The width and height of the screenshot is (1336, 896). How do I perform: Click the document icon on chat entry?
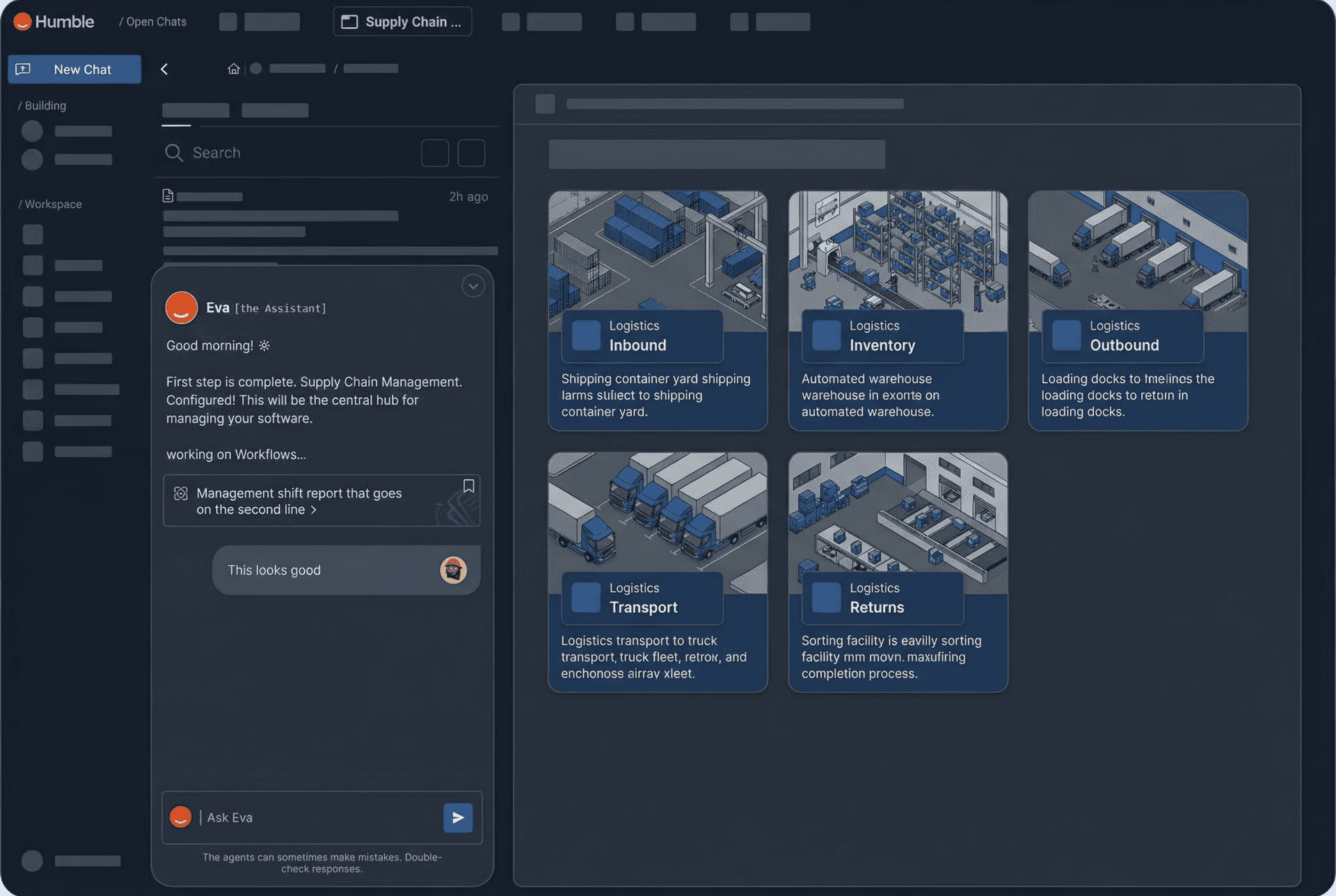pos(168,196)
